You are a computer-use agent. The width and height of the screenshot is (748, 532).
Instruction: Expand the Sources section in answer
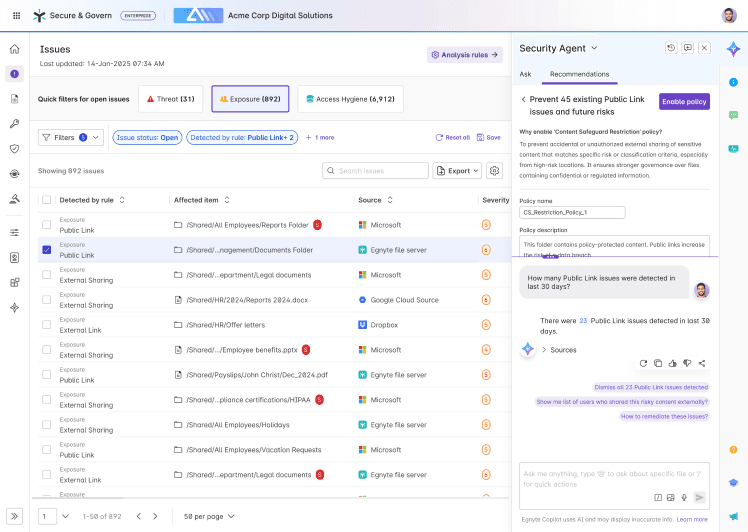point(559,350)
